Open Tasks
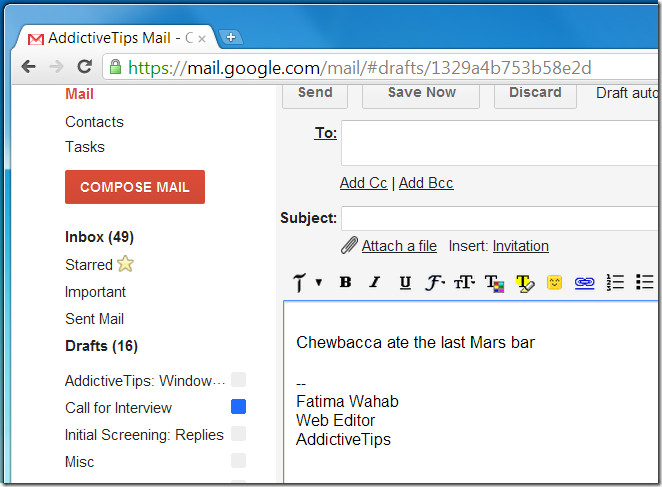This screenshot has width=662, height=487. point(84,147)
